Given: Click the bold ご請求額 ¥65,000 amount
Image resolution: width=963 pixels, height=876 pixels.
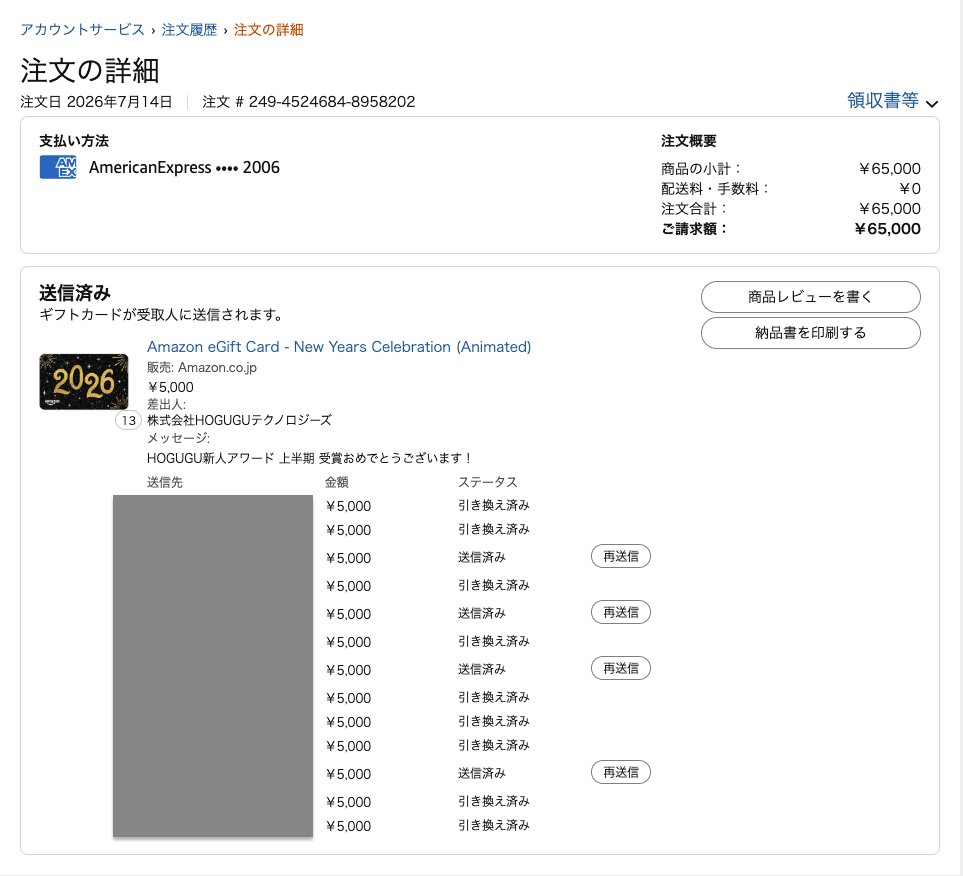Looking at the screenshot, I should click(887, 229).
